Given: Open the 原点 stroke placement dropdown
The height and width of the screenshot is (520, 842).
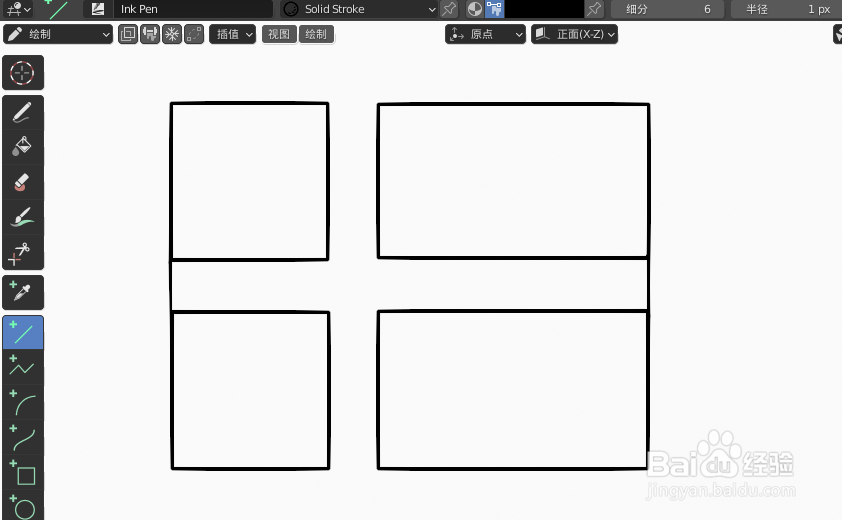Looking at the screenshot, I should pos(485,34).
